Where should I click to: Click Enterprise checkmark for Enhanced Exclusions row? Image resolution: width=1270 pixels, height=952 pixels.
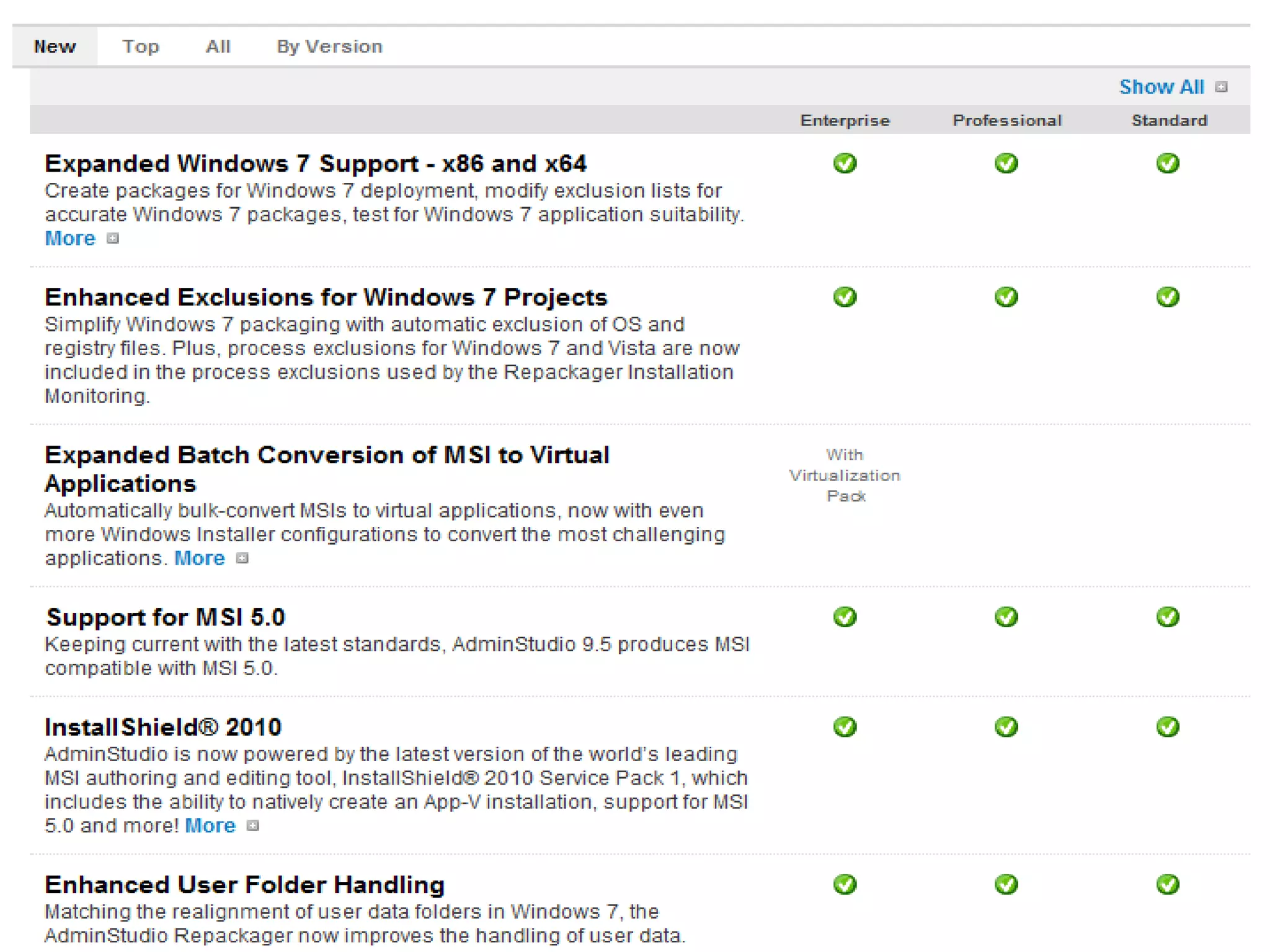pyautogui.click(x=845, y=296)
